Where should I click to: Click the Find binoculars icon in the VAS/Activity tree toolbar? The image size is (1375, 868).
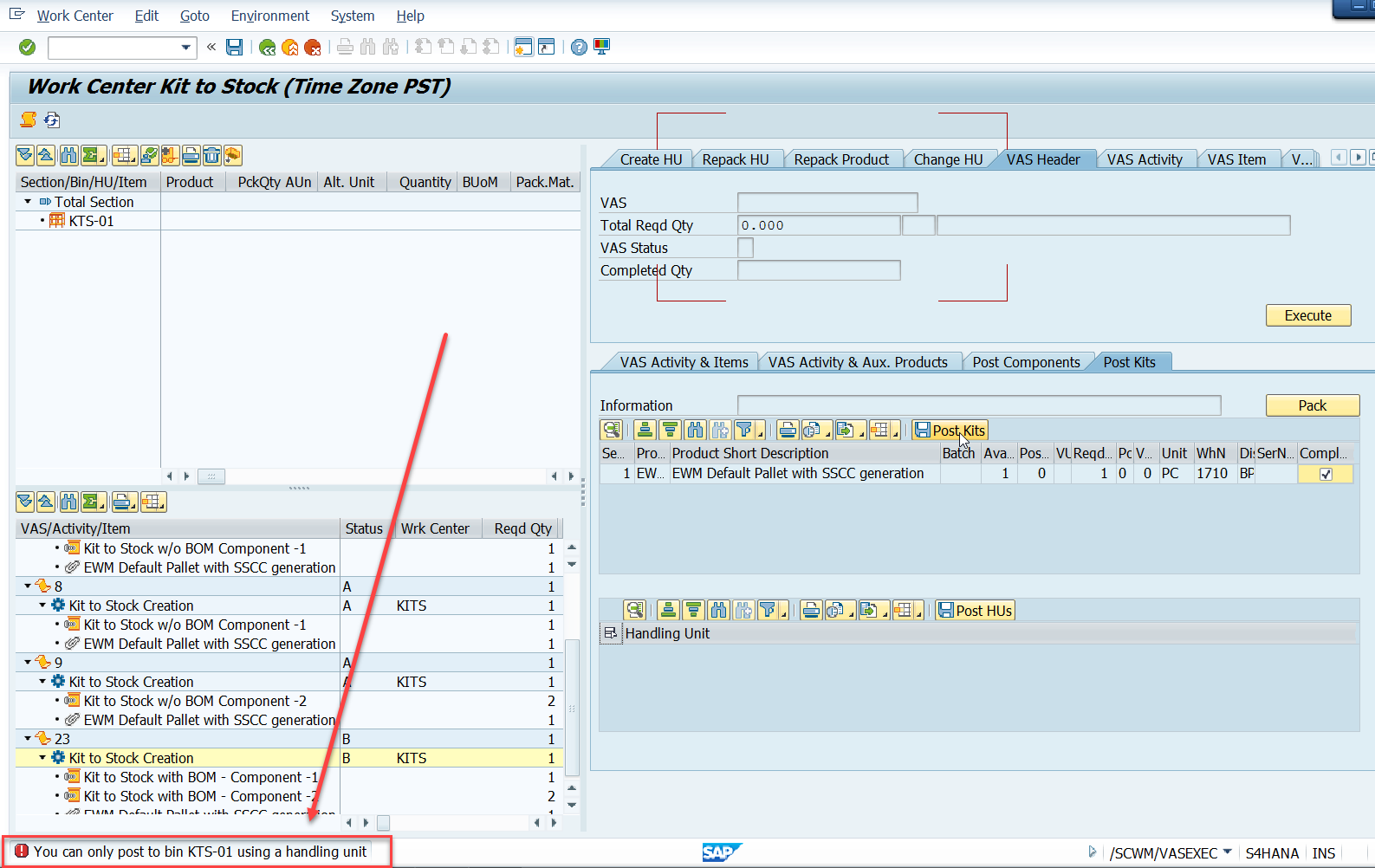[x=68, y=502]
